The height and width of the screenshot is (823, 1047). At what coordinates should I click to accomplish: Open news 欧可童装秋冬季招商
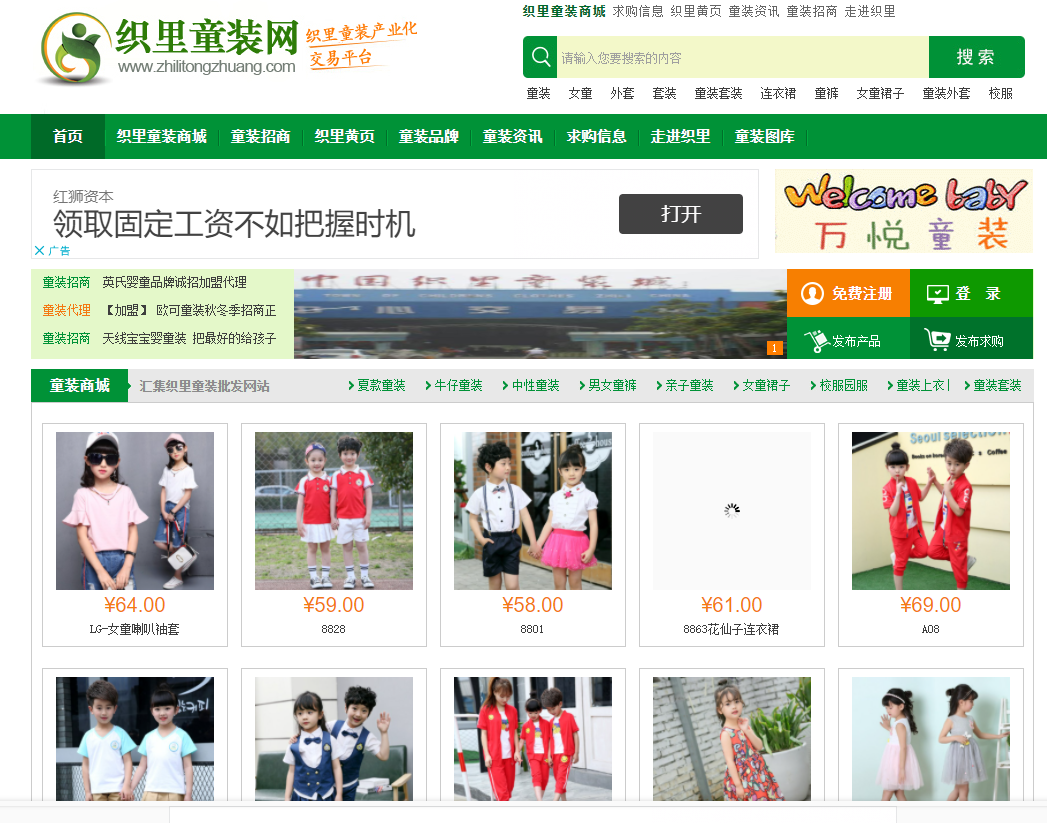[189, 310]
